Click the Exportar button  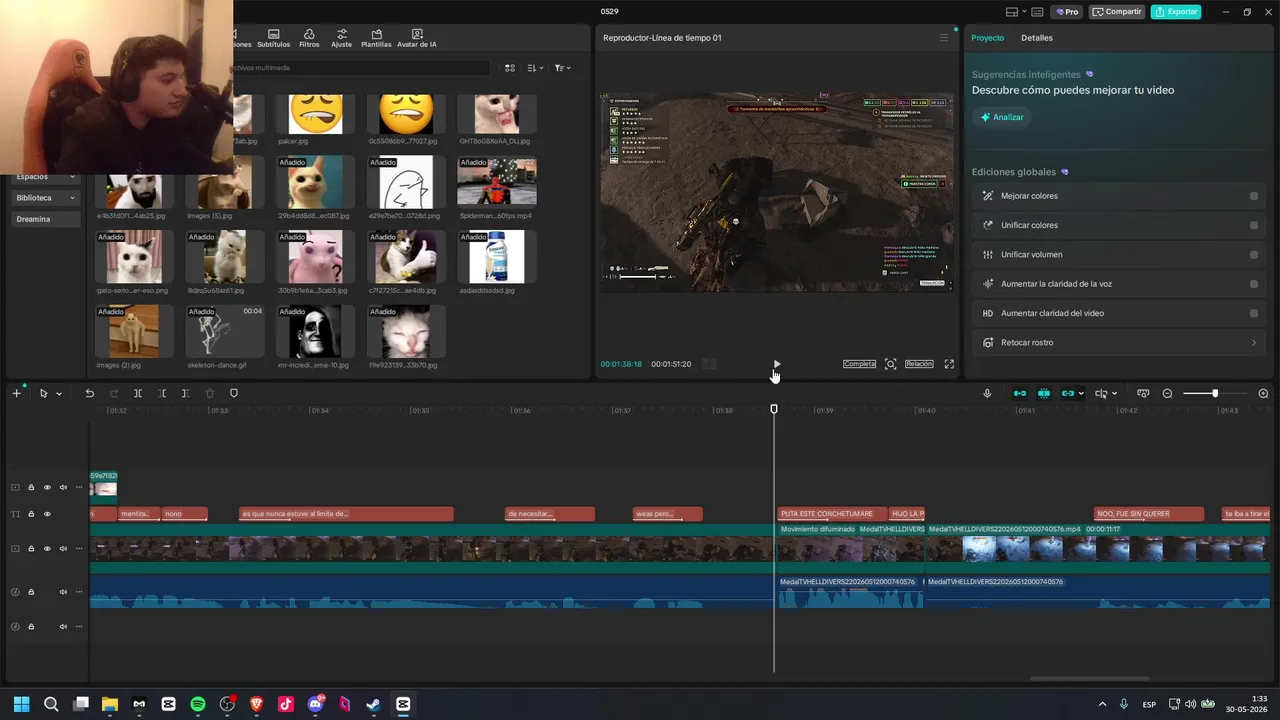[x=1176, y=12]
